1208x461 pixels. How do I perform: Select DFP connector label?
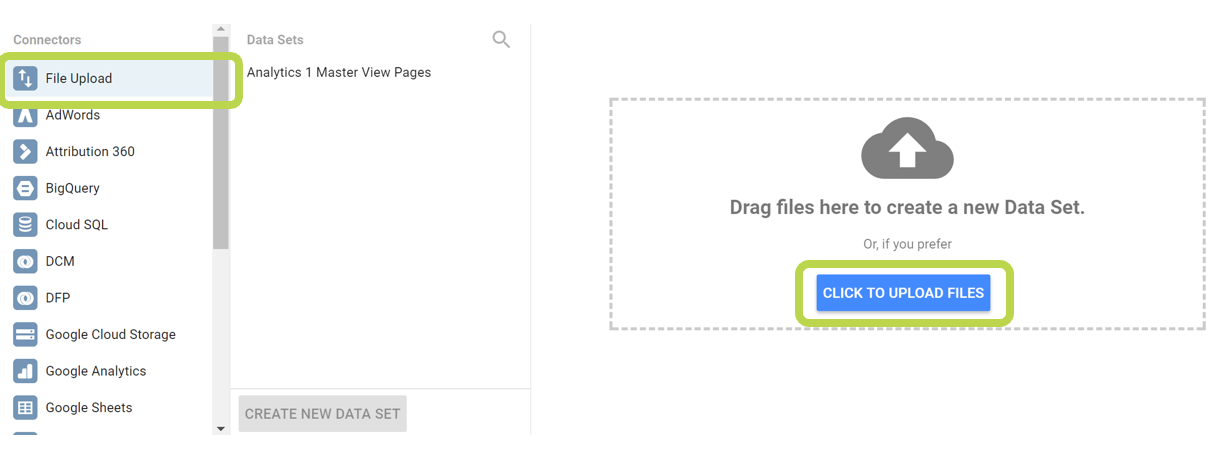[x=58, y=298]
